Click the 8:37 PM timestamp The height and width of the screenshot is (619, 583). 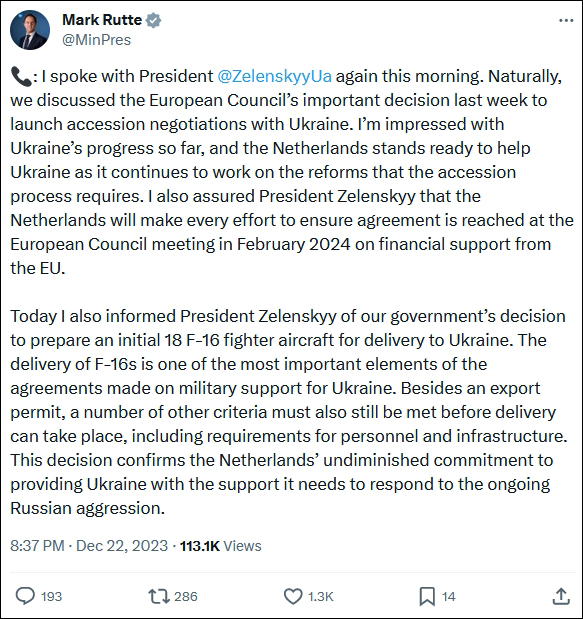click(37, 546)
